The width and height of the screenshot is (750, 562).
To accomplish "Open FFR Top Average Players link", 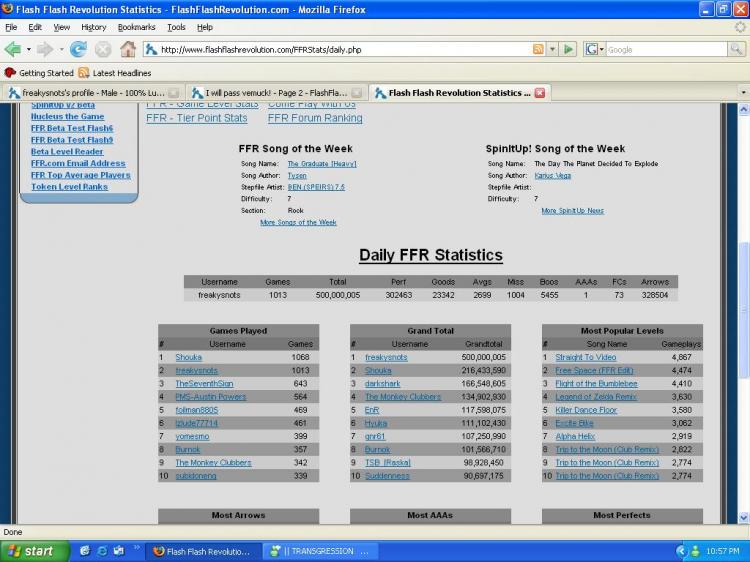I will [x=80, y=175].
